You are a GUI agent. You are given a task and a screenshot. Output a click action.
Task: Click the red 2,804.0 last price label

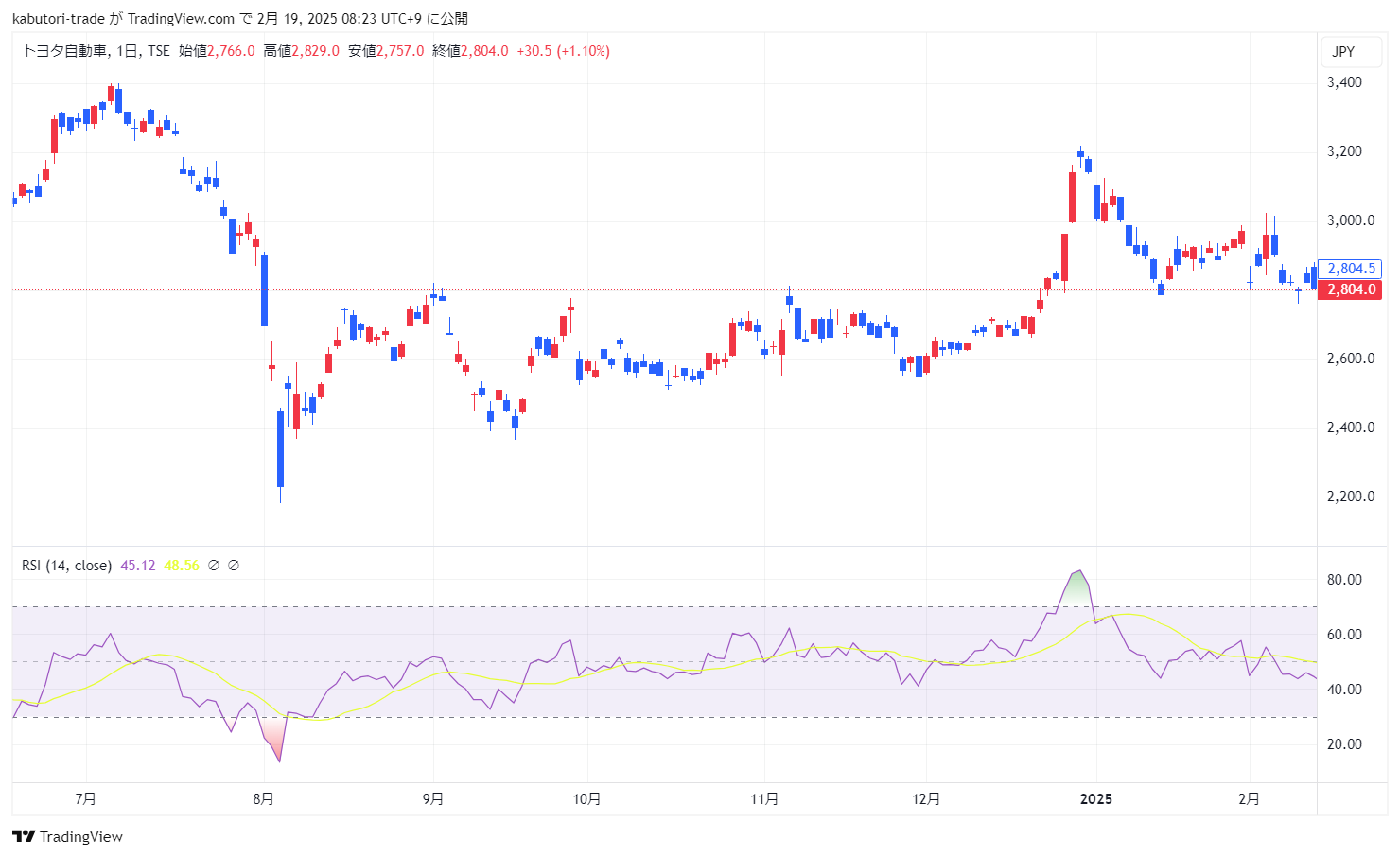tap(1350, 289)
